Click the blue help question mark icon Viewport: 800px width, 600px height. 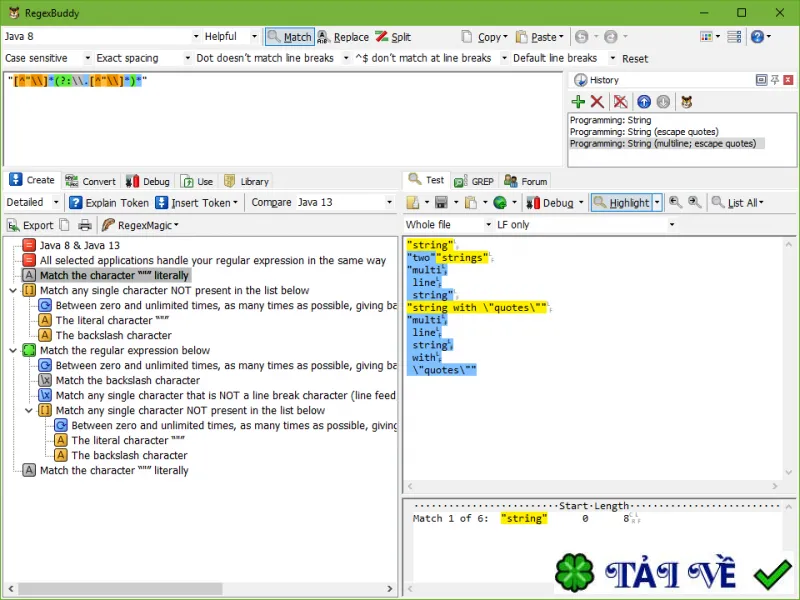(757, 37)
